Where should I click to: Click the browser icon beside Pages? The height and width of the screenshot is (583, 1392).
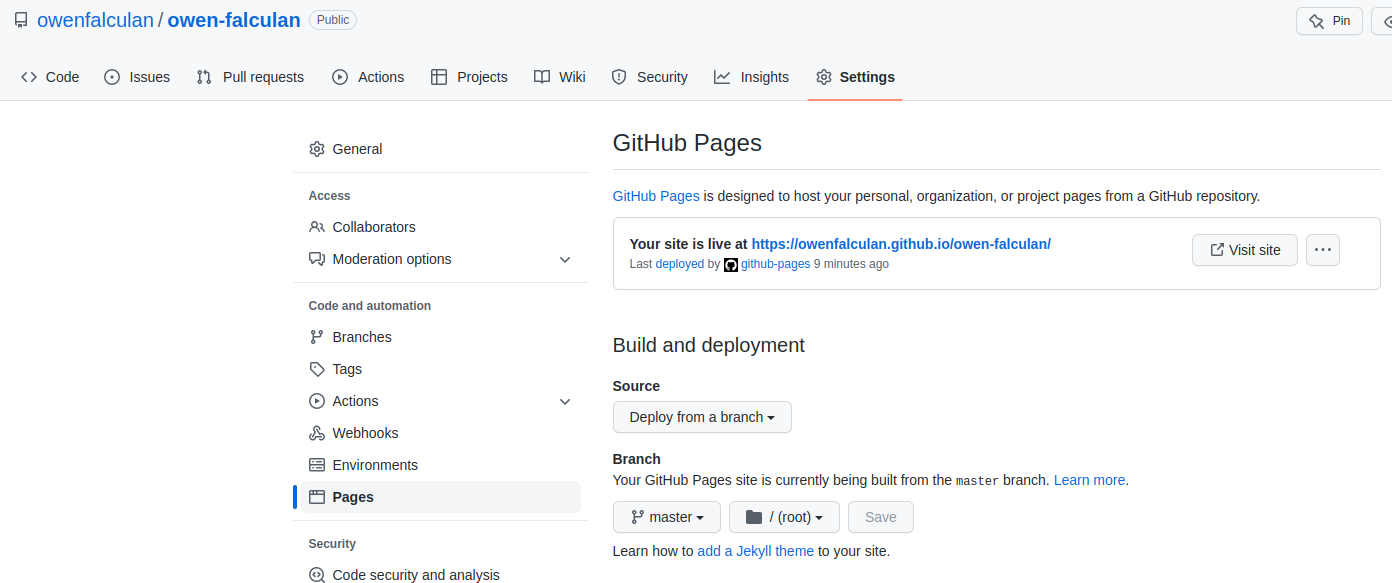pyautogui.click(x=317, y=497)
